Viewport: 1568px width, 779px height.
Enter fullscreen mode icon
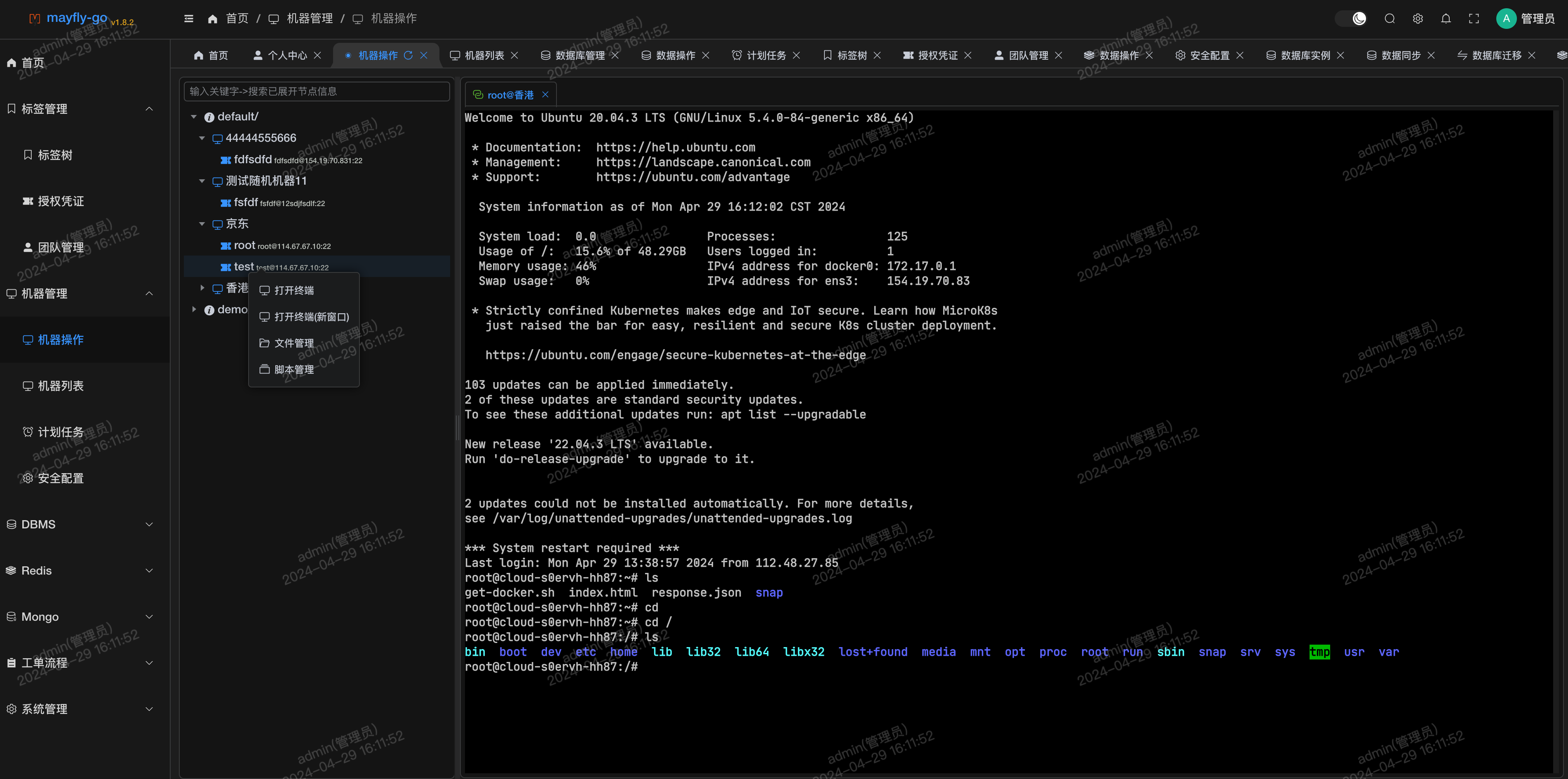(1474, 19)
